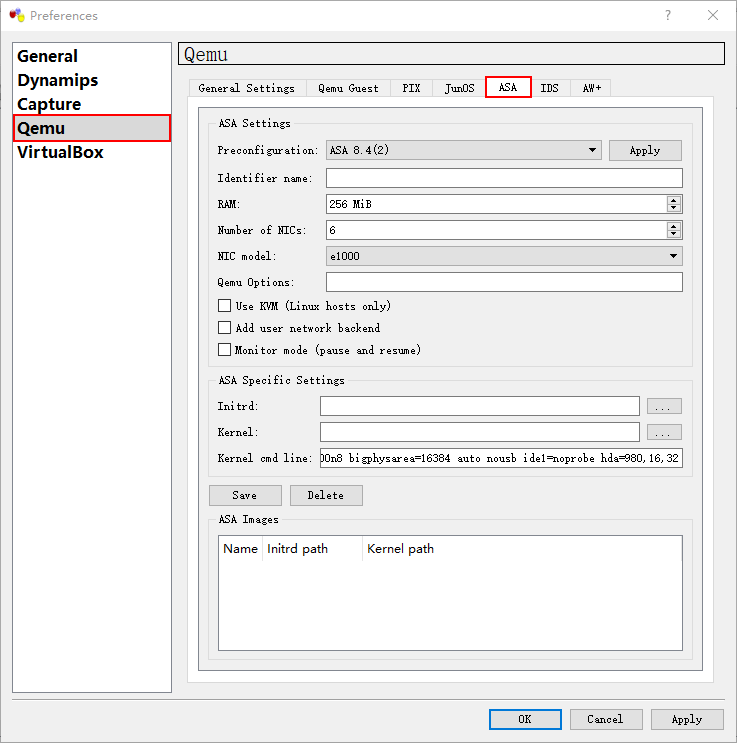Open the PIX tab
This screenshot has width=737, height=743.
(411, 88)
